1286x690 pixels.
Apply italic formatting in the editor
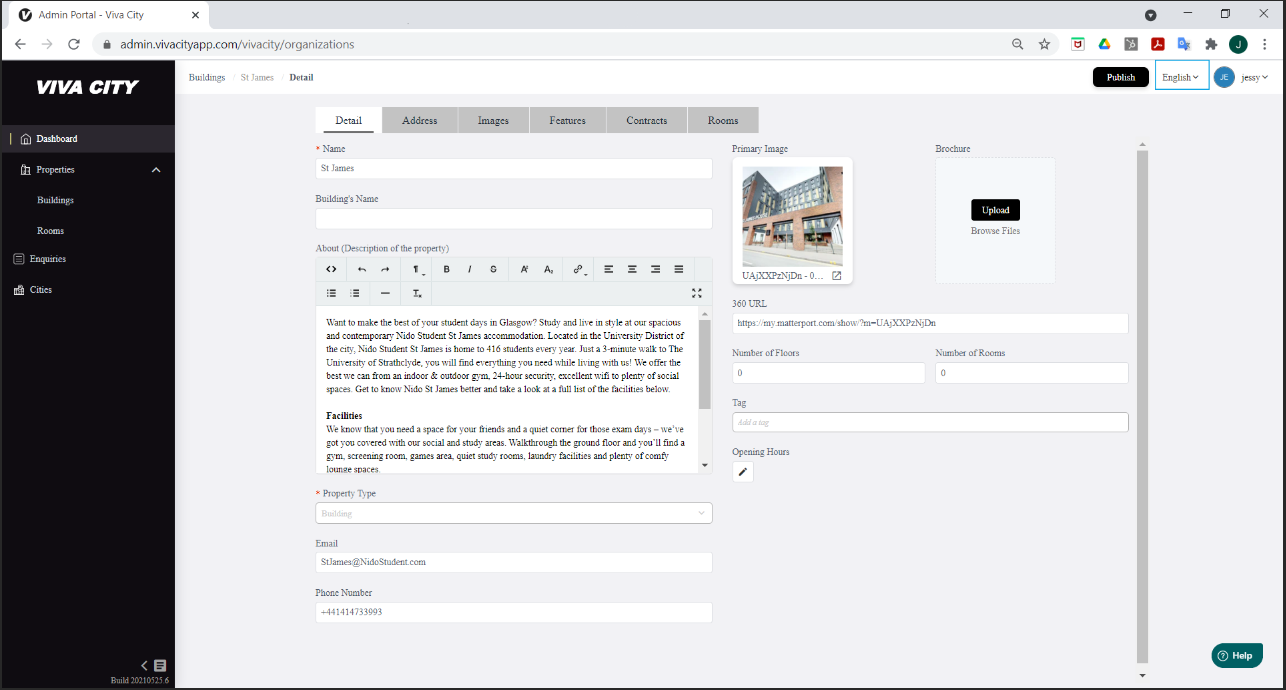point(469,269)
